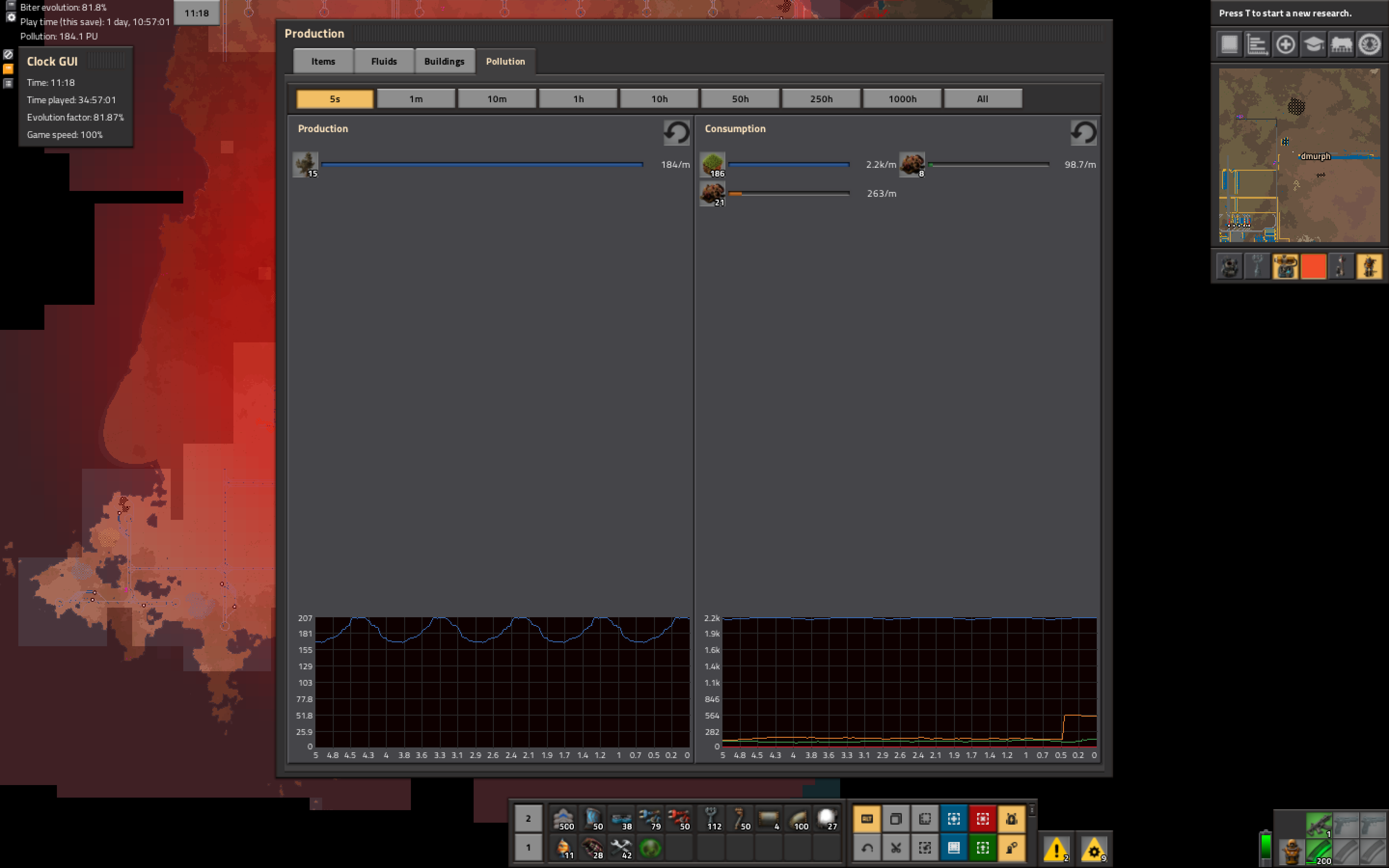Toggle the orange overlay button below the minimap
Screen dimensions: 1389x868
coord(1314,266)
